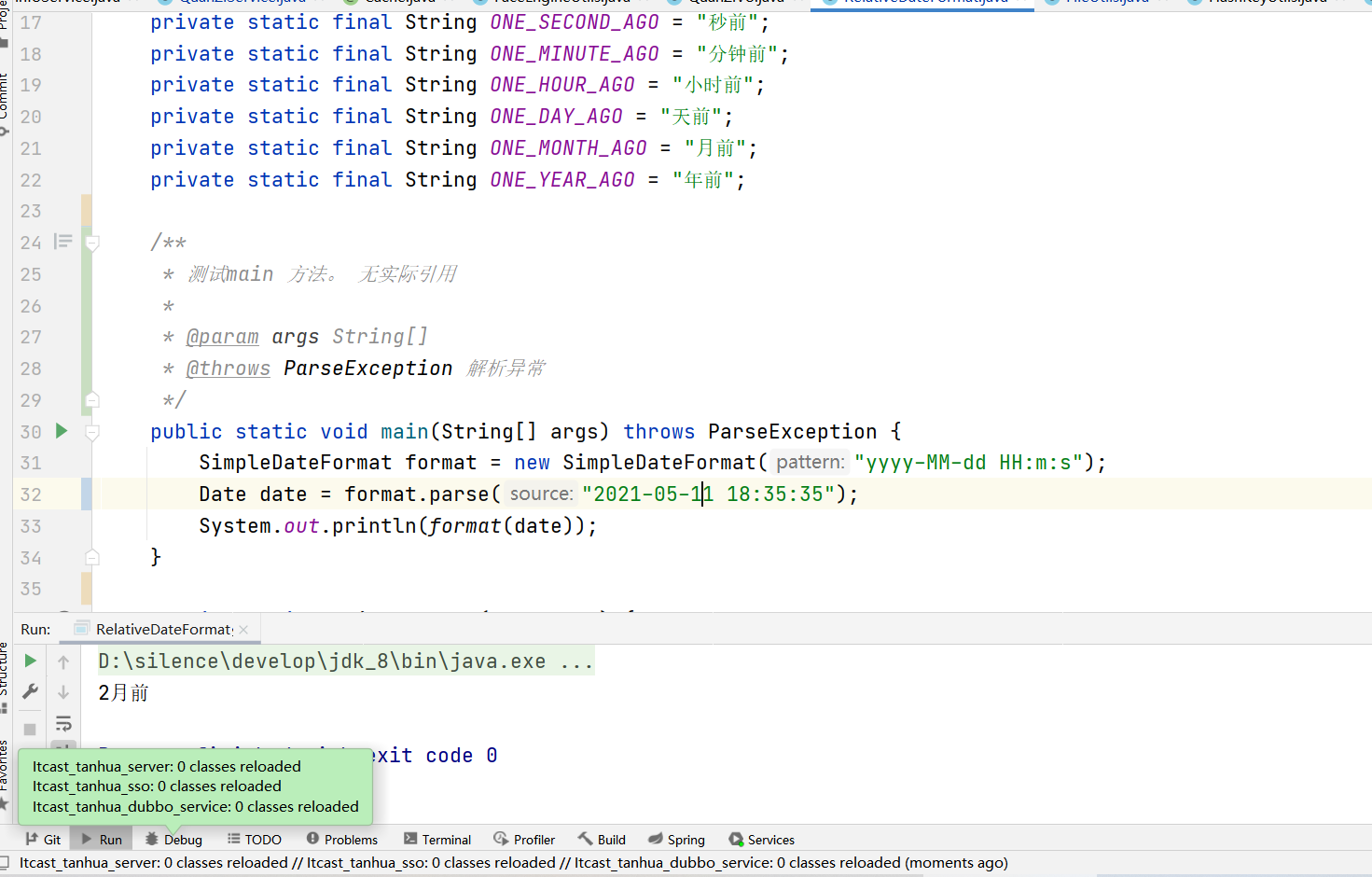The image size is (1372, 877).
Task: Open the Run tool window tab
Action: pos(101,840)
